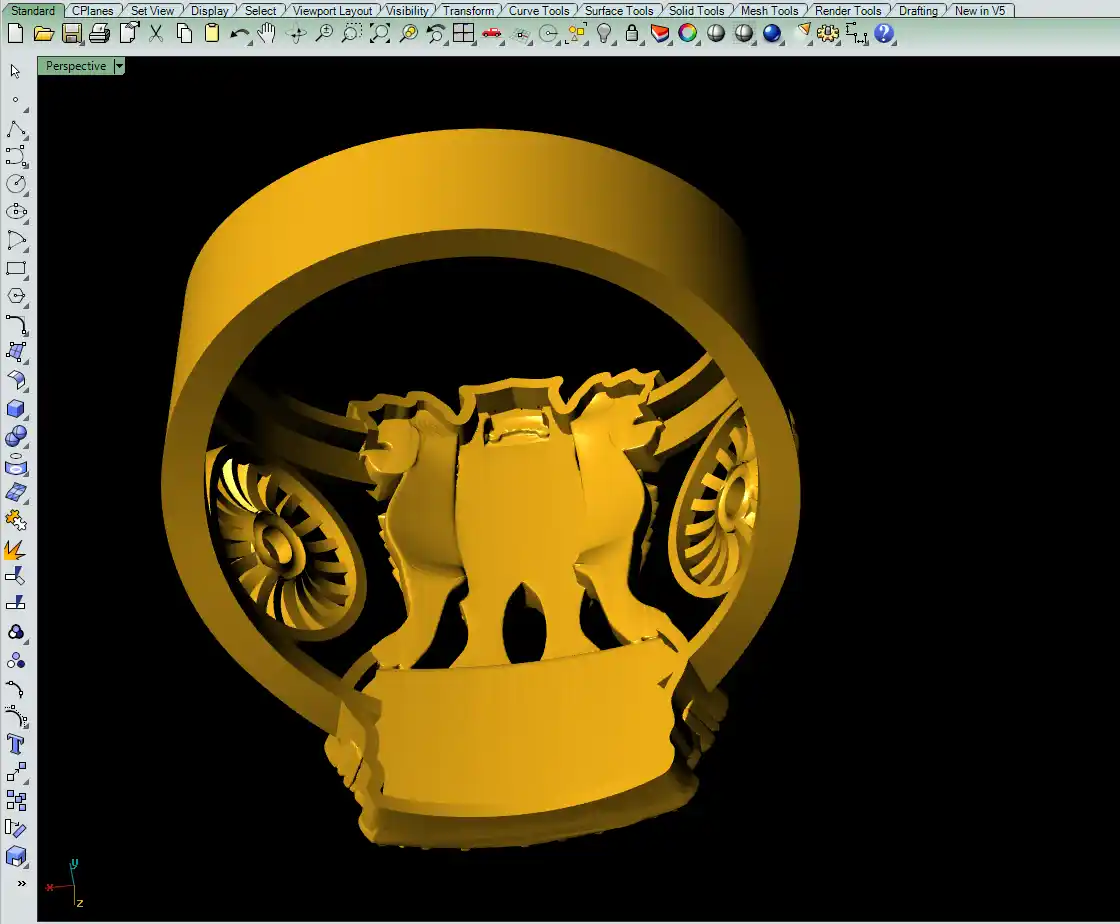
Task: Click the Zoom Extents icon
Action: [x=380, y=34]
